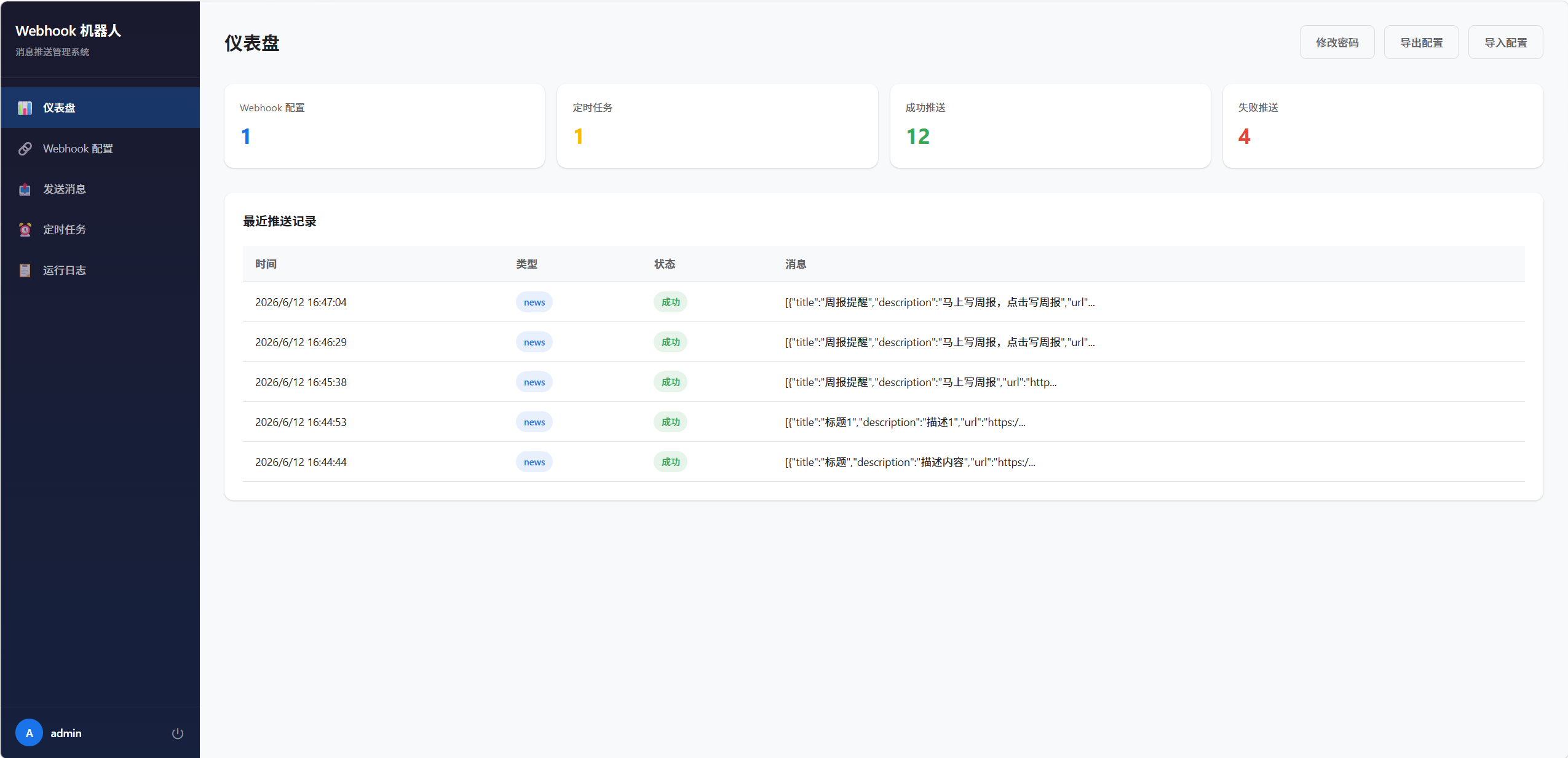
Task: Click the 导入配置 button
Action: pos(1505,42)
